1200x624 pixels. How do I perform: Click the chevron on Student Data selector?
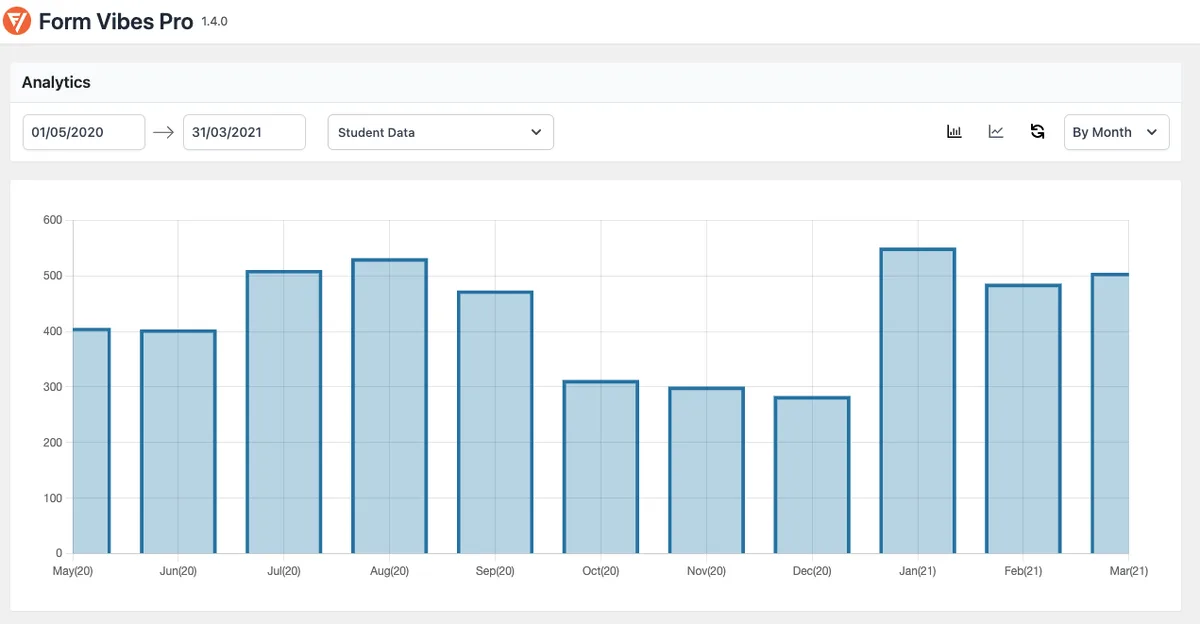[536, 132]
